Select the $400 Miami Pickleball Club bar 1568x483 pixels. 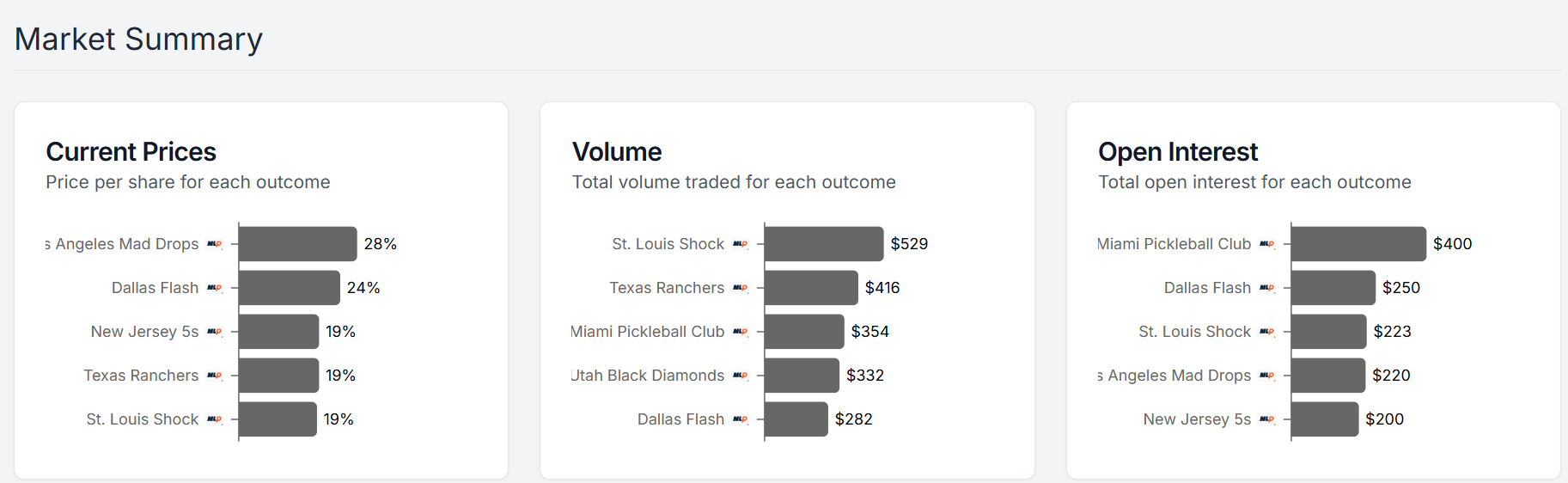tap(1358, 244)
